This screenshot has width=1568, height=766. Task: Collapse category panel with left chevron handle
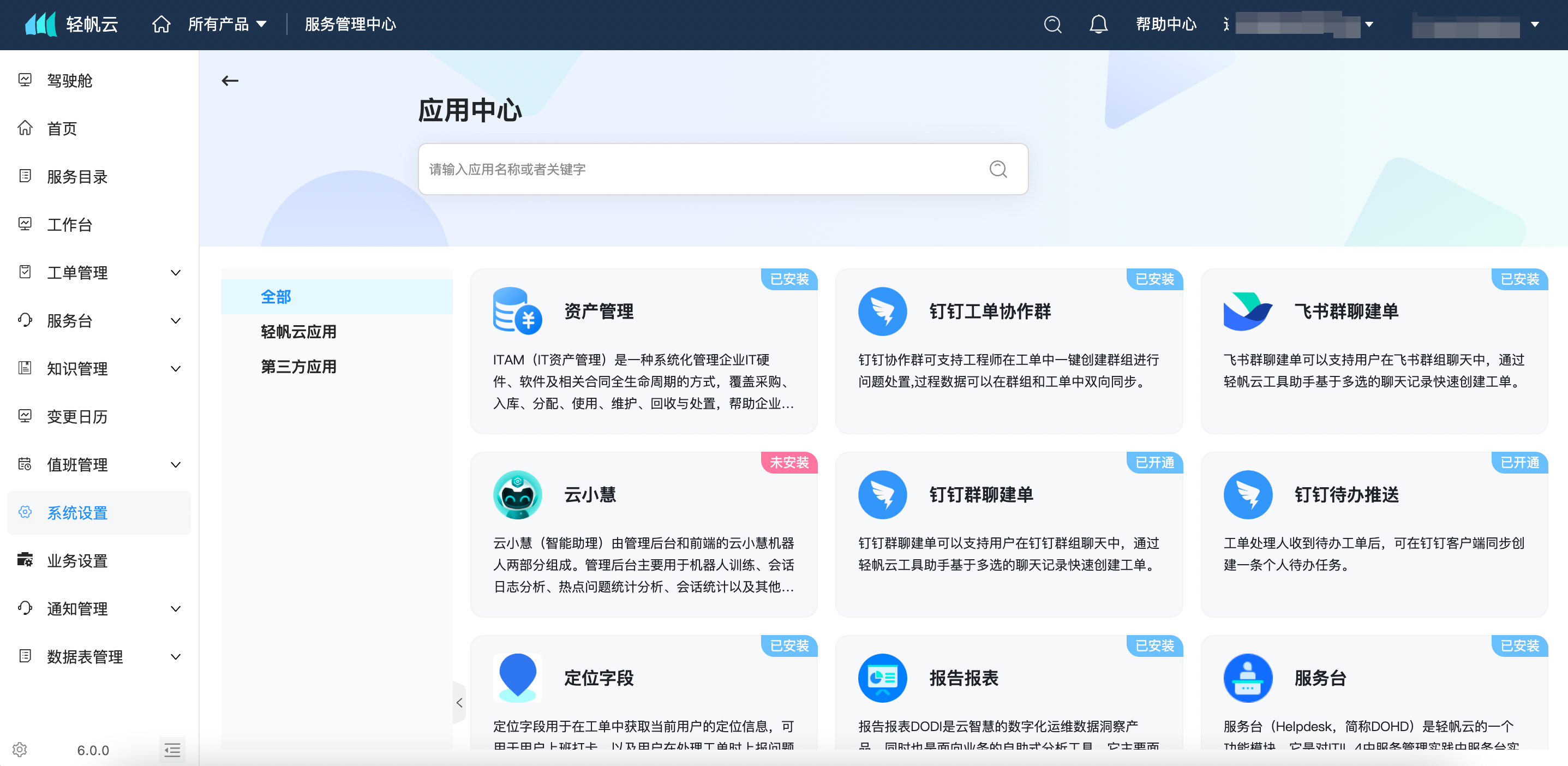point(459,703)
